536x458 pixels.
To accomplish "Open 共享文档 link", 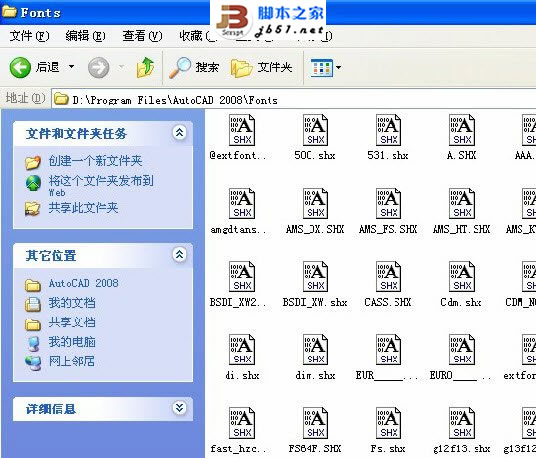I will tap(72, 322).
